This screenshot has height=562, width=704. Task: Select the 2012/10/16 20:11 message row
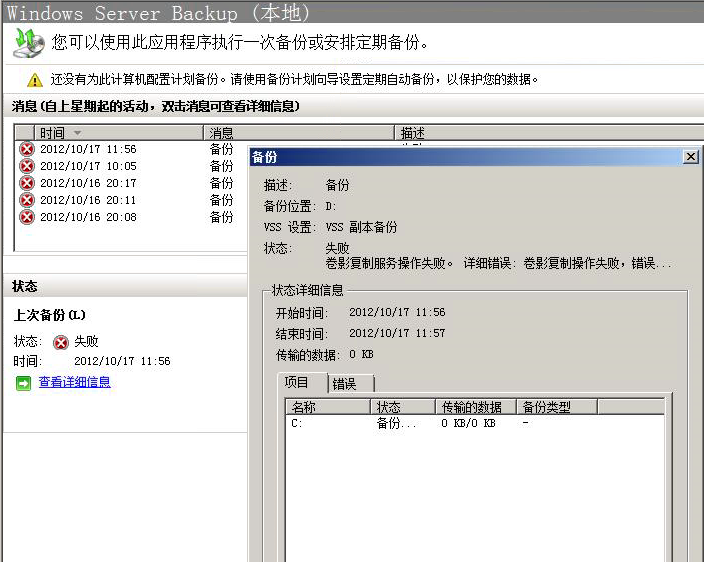tap(130, 200)
